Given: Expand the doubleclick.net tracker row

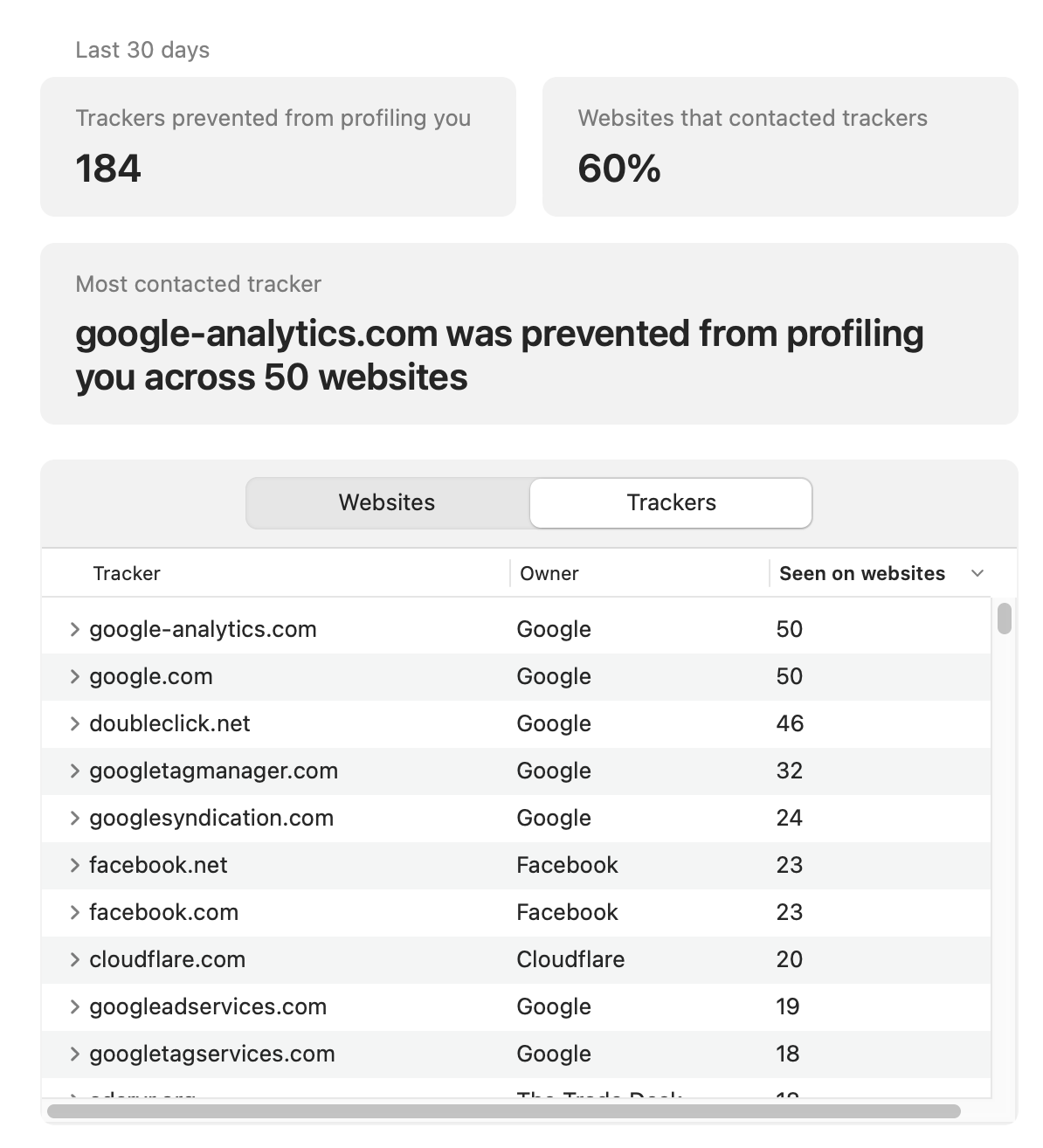Looking at the screenshot, I should click(x=74, y=723).
